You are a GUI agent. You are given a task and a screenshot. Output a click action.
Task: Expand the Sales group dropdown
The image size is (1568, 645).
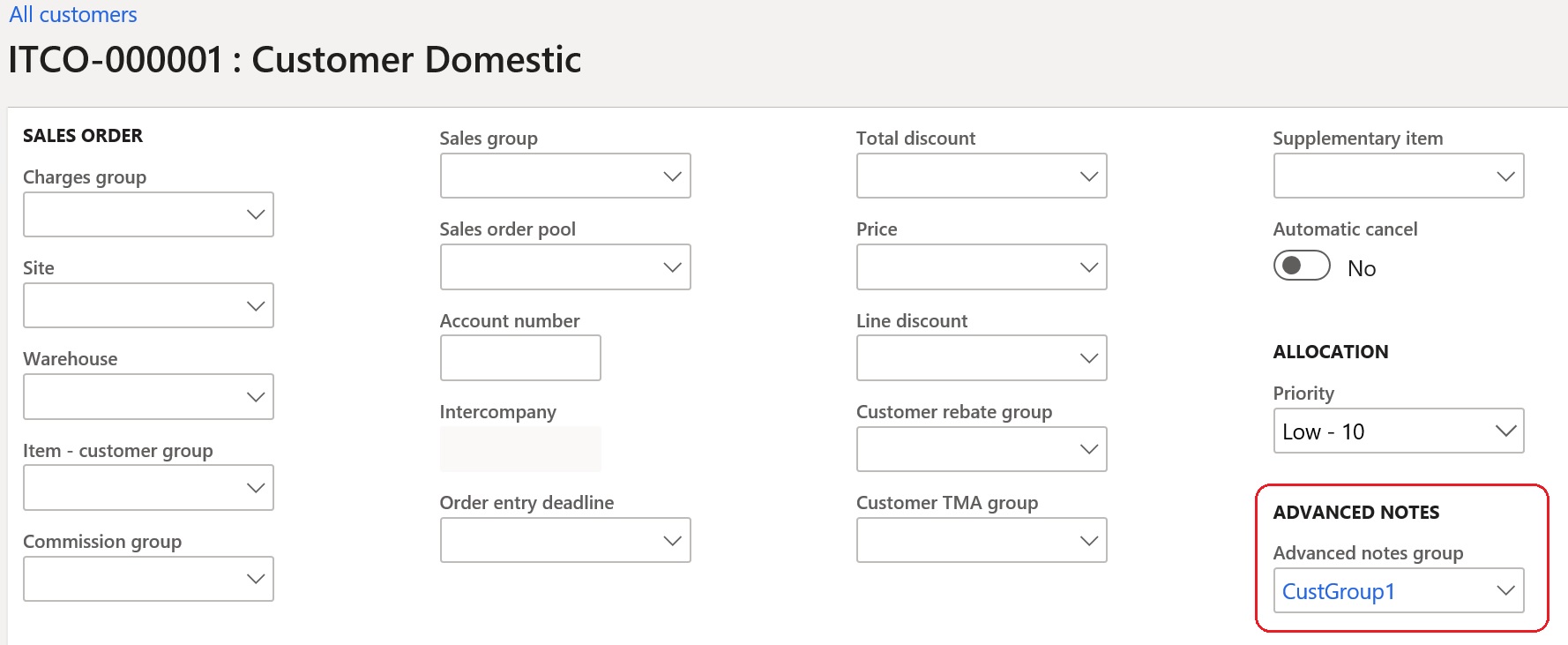pos(673,175)
